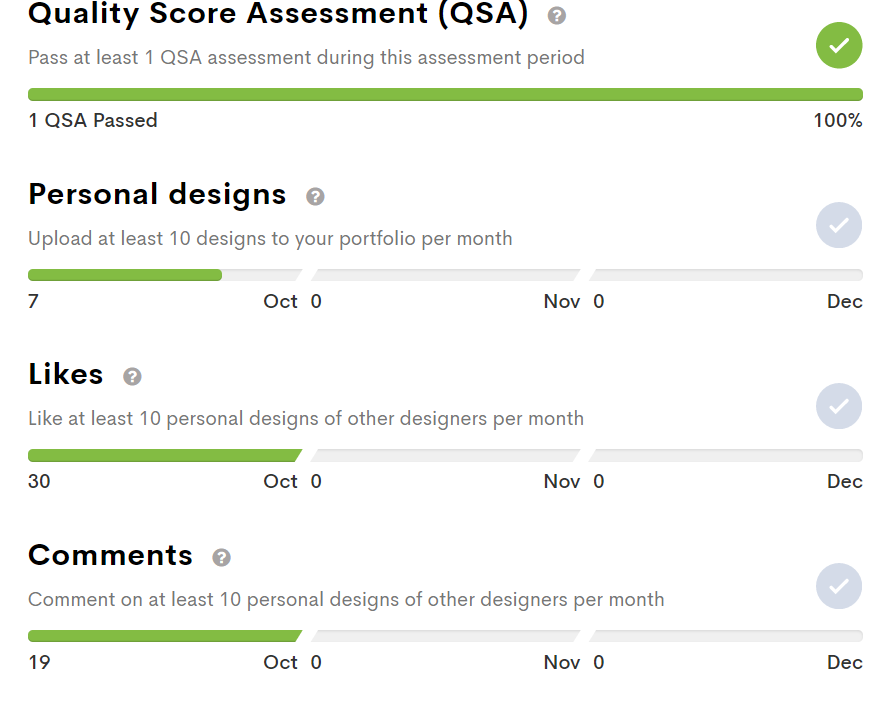Click the "1 QSA Passed" label
This screenshot has width=895, height=707.
(x=93, y=120)
